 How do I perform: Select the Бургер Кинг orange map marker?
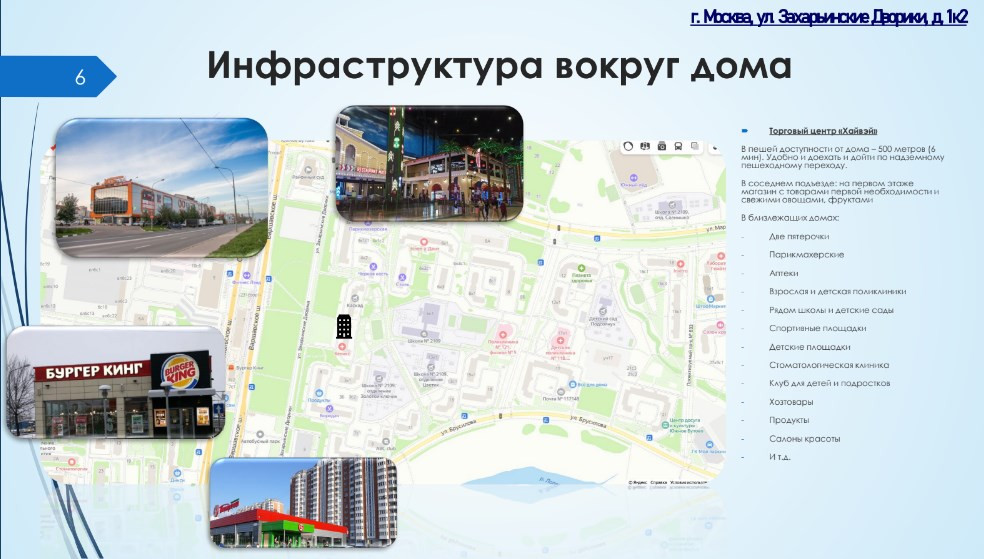pos(230,368)
